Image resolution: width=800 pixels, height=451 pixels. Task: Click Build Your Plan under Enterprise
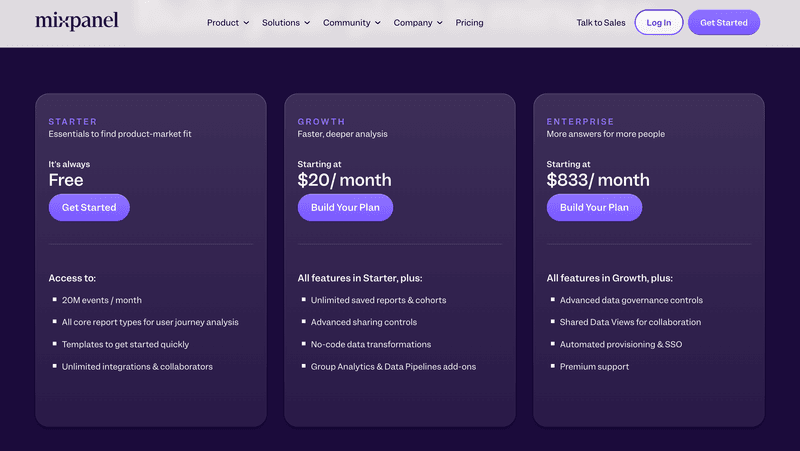click(594, 207)
